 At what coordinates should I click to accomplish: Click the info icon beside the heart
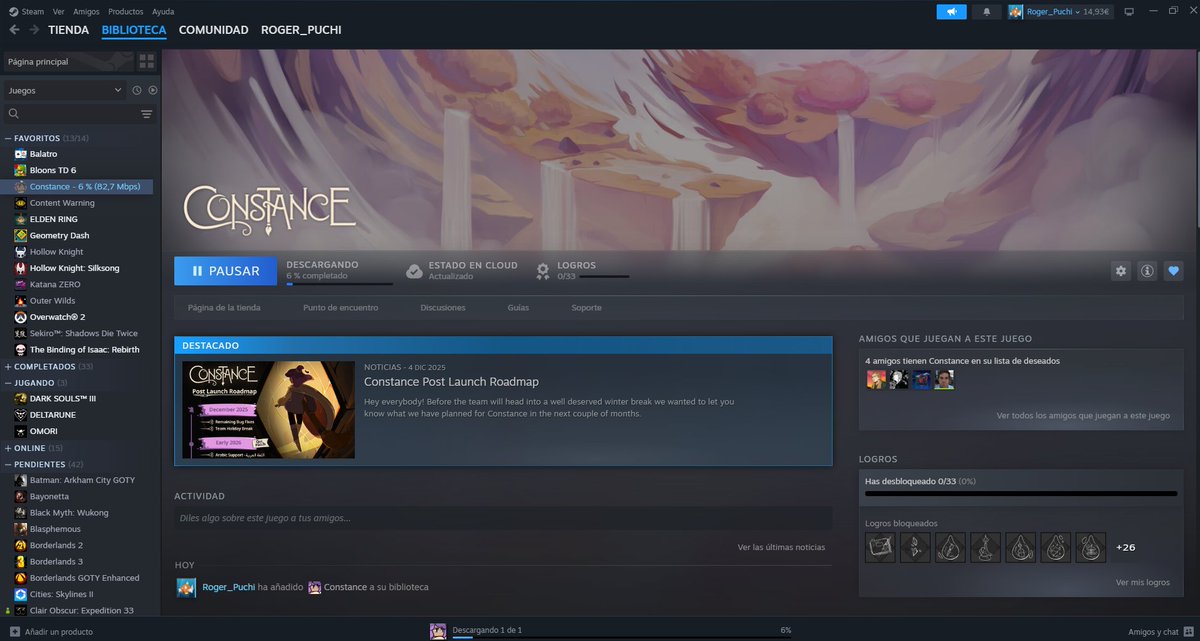(1147, 270)
